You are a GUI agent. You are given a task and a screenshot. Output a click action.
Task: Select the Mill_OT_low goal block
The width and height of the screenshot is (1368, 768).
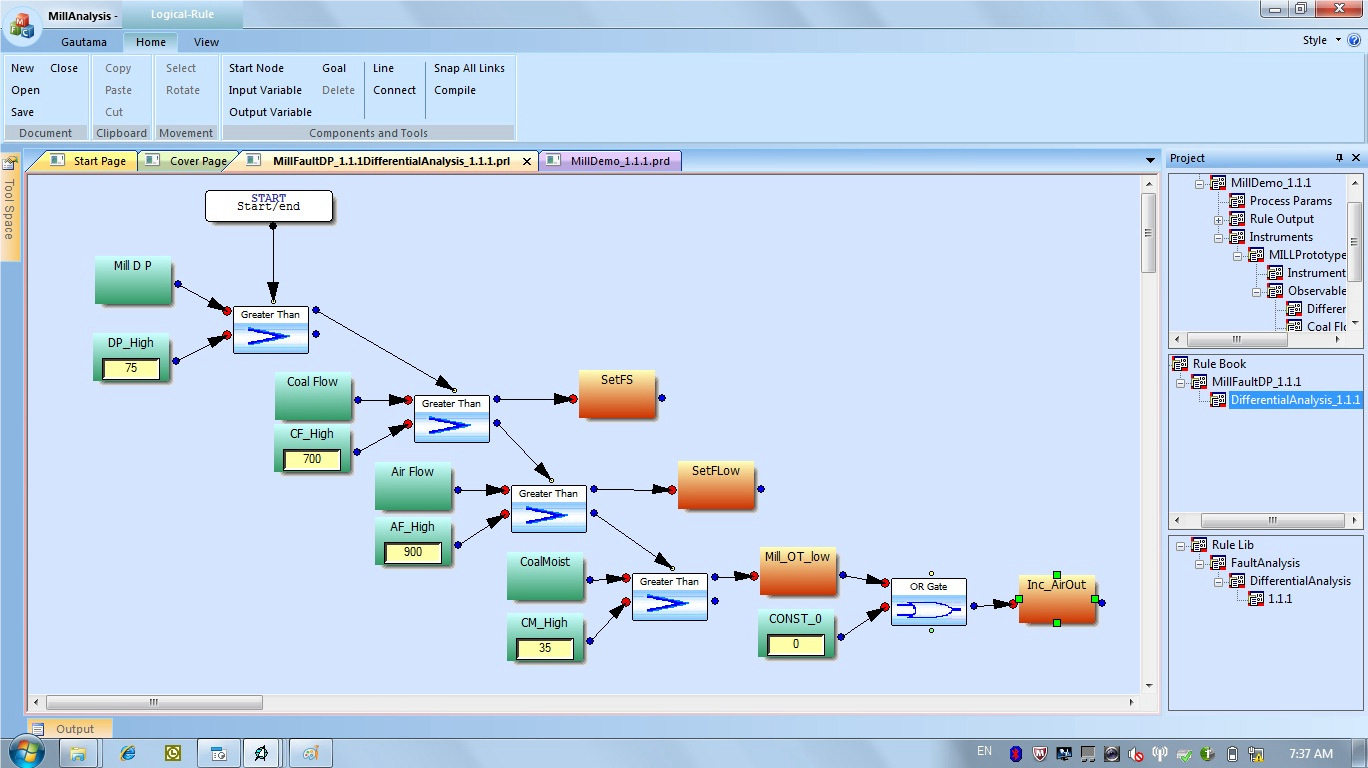tap(797, 572)
